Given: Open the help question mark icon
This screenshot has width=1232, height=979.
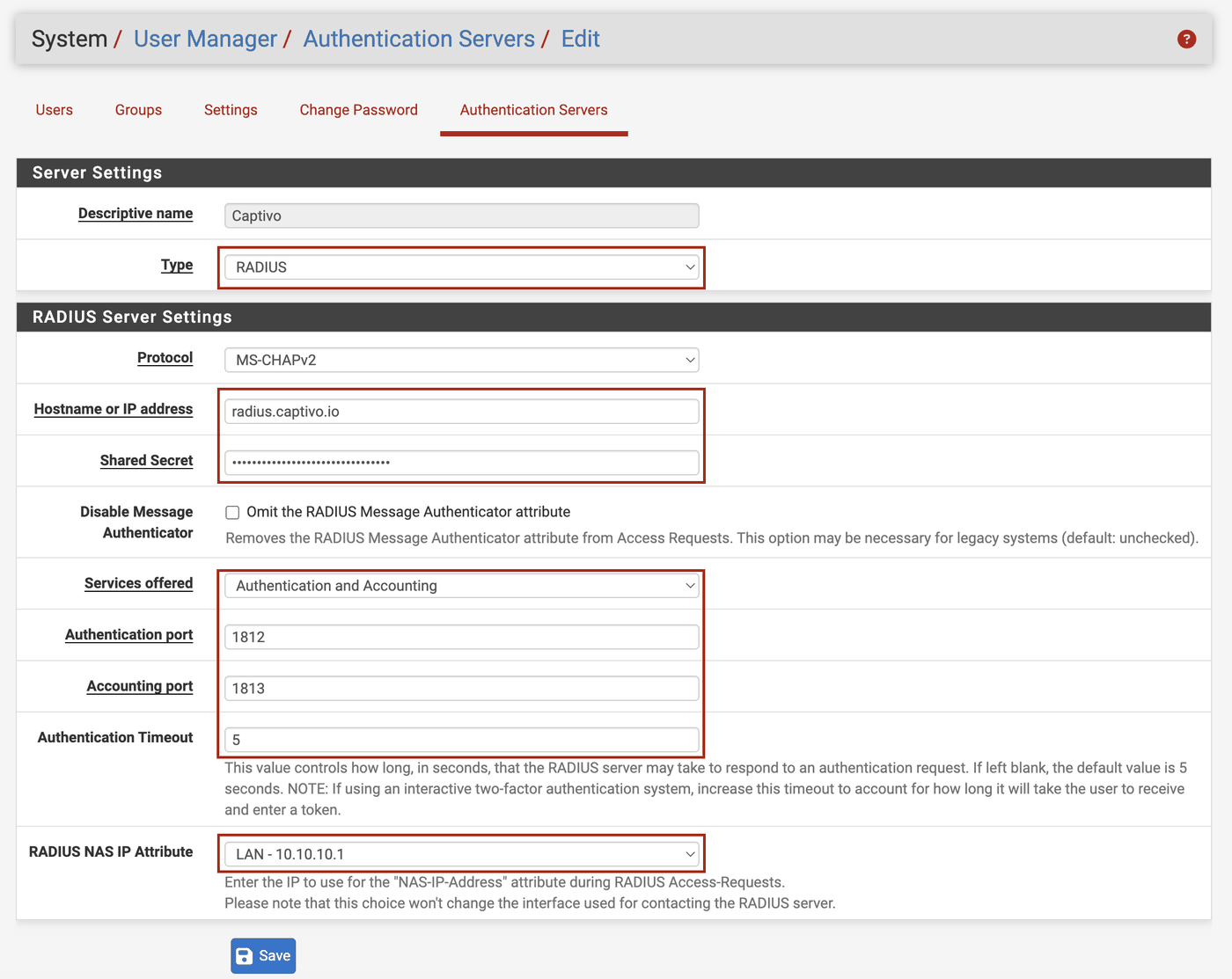Looking at the screenshot, I should (1186, 39).
